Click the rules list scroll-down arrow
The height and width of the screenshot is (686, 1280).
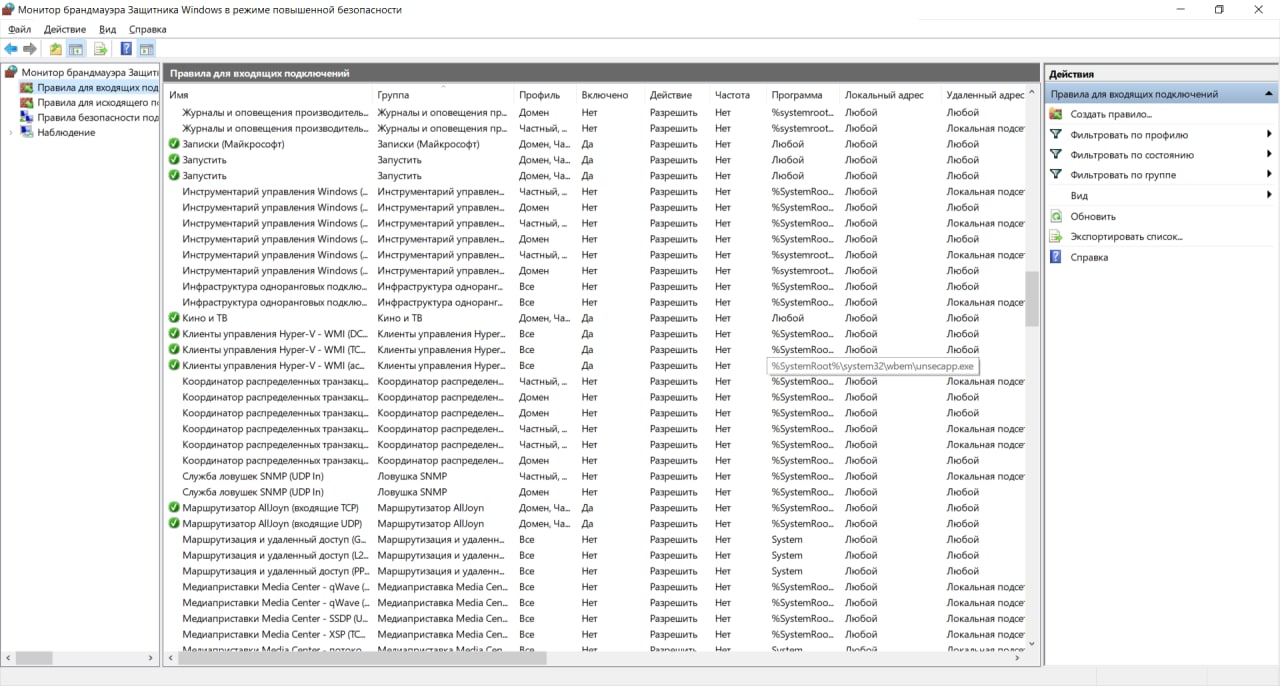[1032, 644]
